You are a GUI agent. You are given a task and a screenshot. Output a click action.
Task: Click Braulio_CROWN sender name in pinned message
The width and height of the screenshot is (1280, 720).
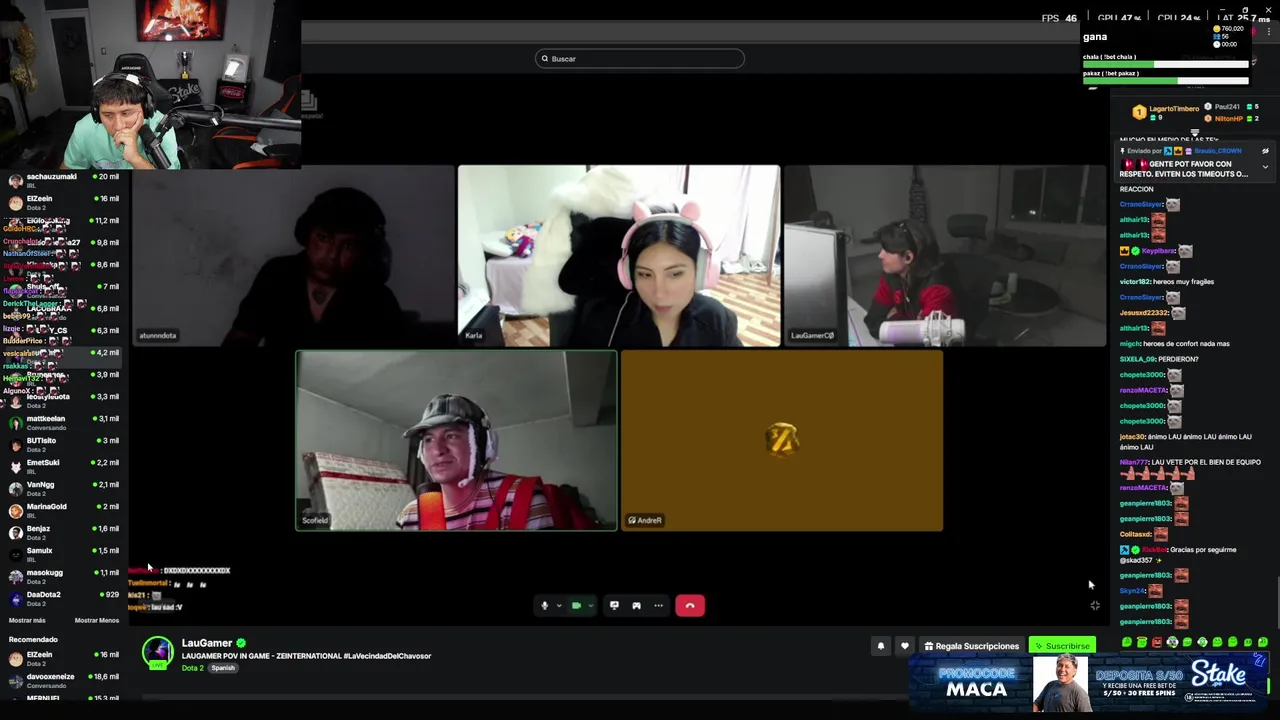pos(1218,151)
